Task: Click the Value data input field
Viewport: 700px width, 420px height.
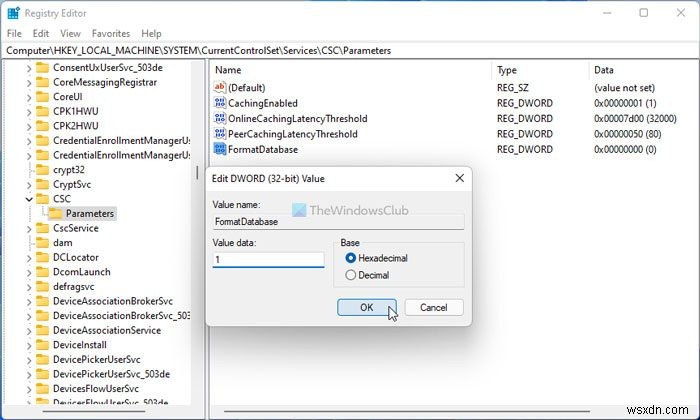Action: coord(268,259)
